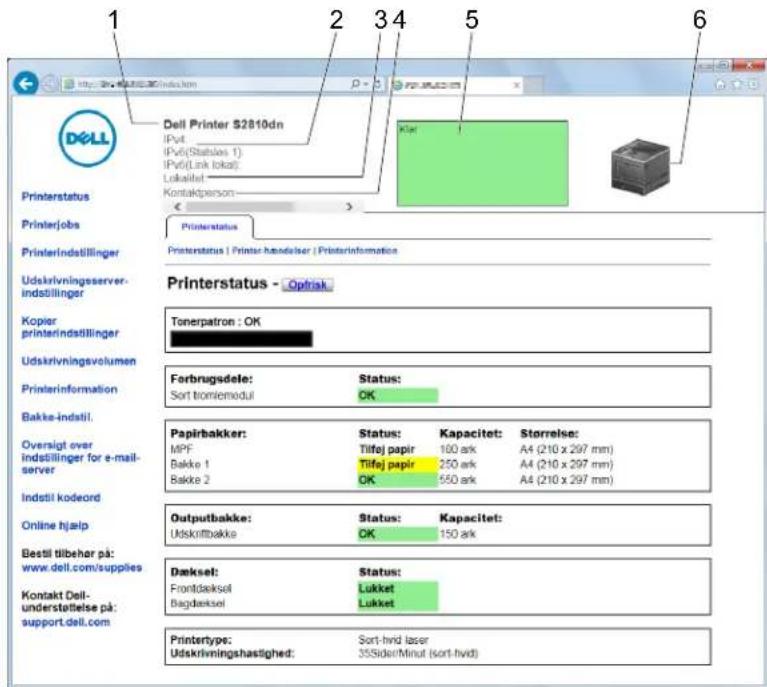Click the browser forward arrow button

point(49,84)
